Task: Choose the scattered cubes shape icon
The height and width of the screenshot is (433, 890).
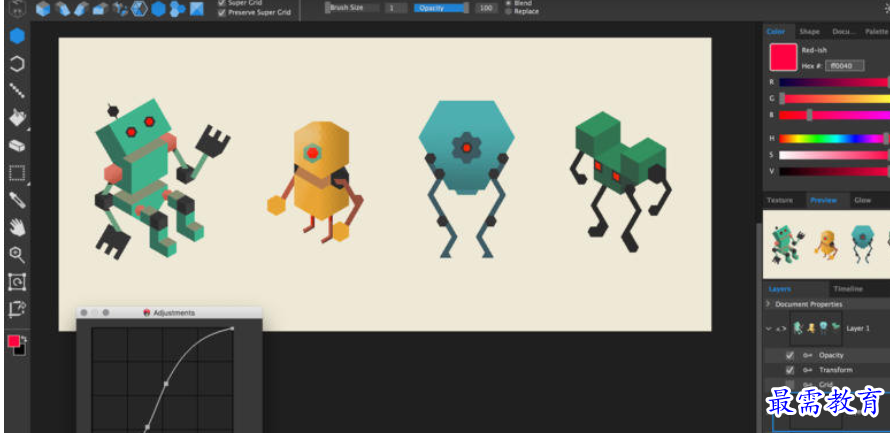Action: (120, 9)
